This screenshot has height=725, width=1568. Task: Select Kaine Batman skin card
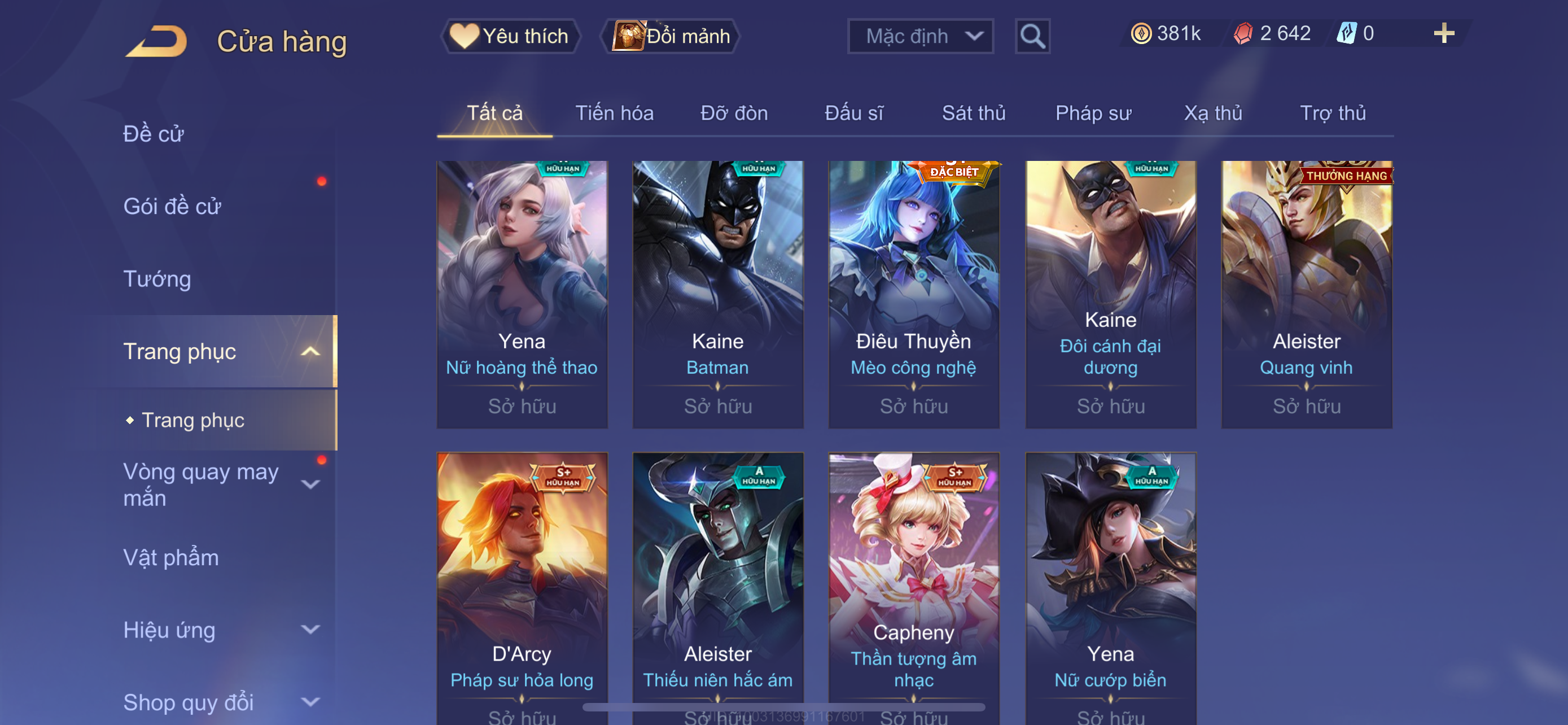(717, 295)
